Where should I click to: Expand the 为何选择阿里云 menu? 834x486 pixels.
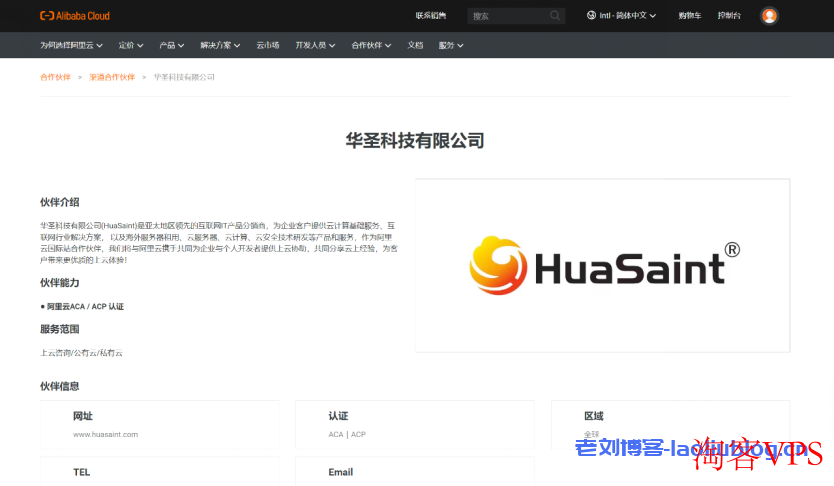[x=71, y=45]
